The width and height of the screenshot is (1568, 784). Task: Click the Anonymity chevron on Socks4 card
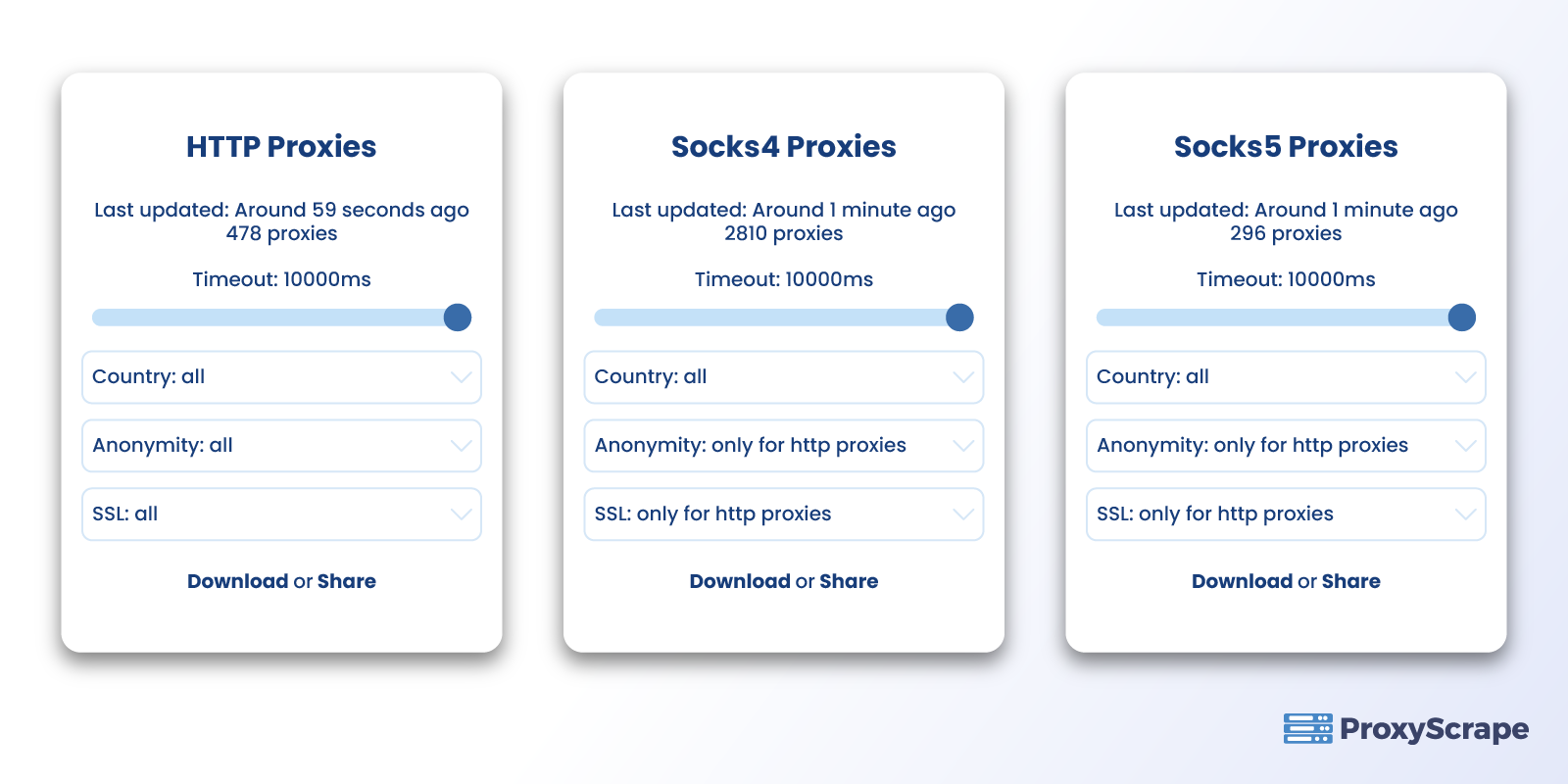(963, 446)
